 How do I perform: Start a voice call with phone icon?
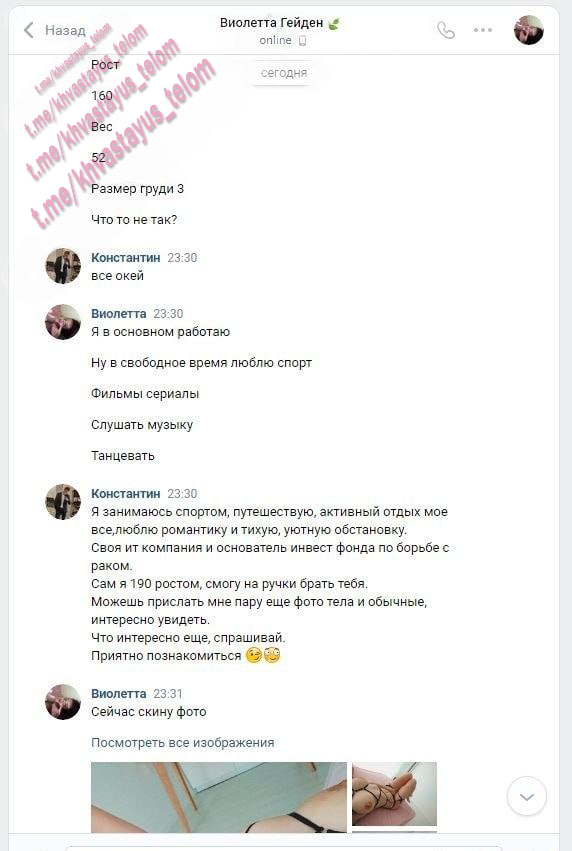446,30
